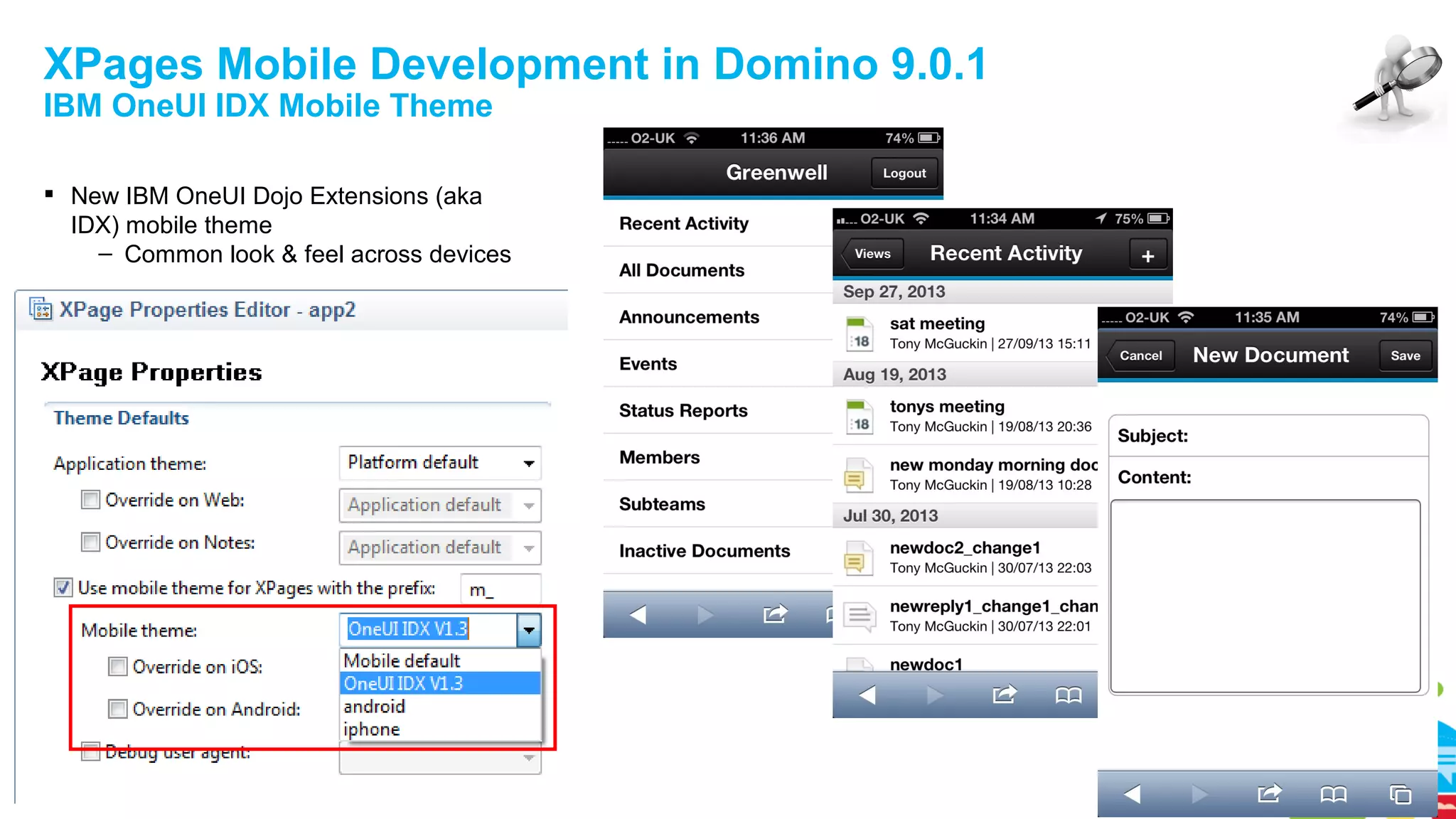Viewport: 1456px width, 819px height.
Task: Open bookmarks in Recent Activity phone toolbar
Action: tap(1069, 695)
